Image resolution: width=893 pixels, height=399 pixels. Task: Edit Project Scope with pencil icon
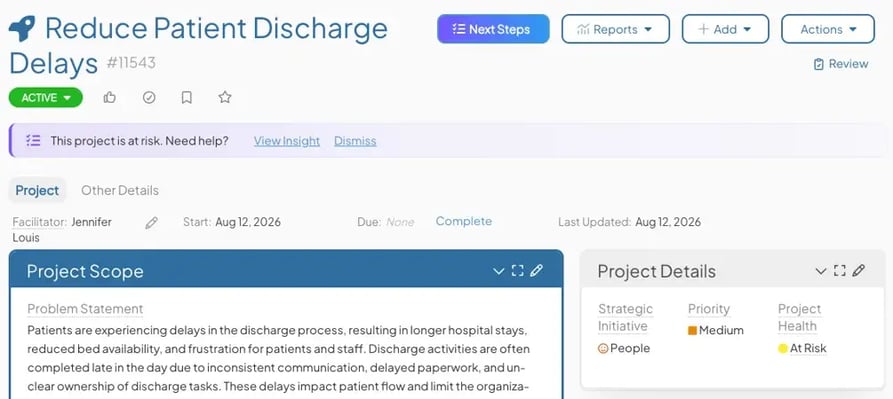536,271
